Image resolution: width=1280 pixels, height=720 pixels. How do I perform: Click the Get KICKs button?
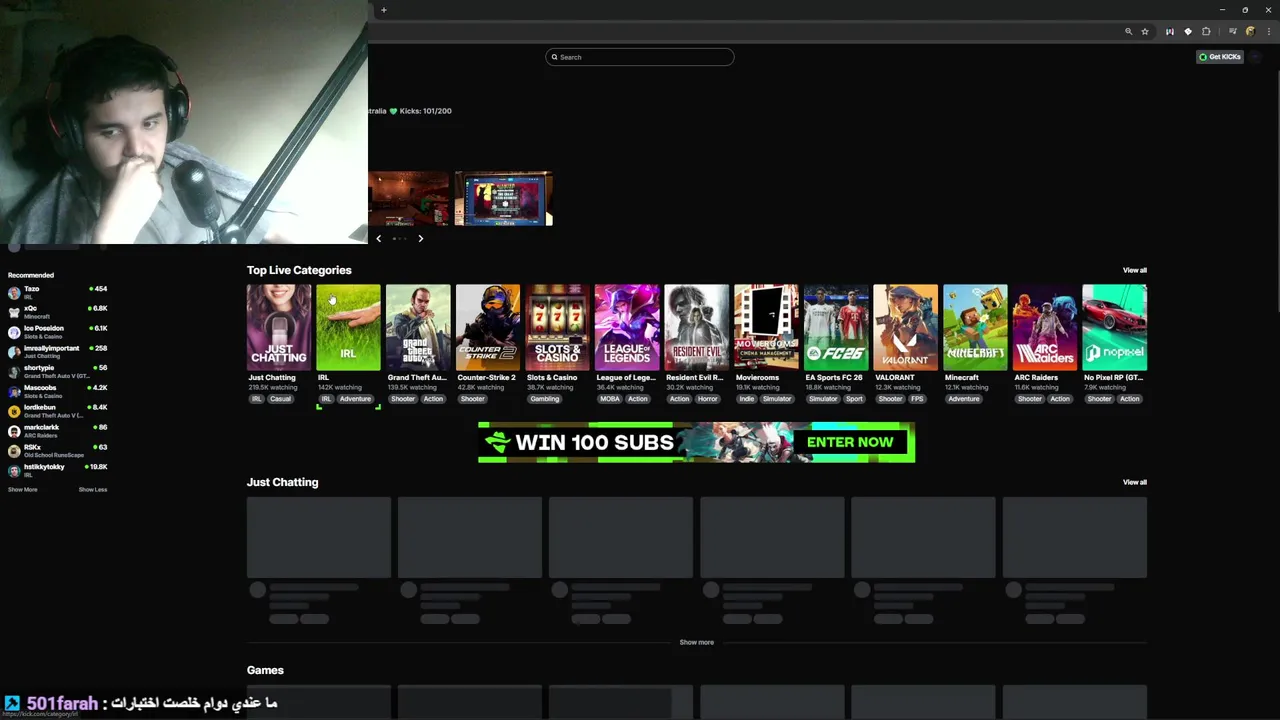[x=1220, y=57]
